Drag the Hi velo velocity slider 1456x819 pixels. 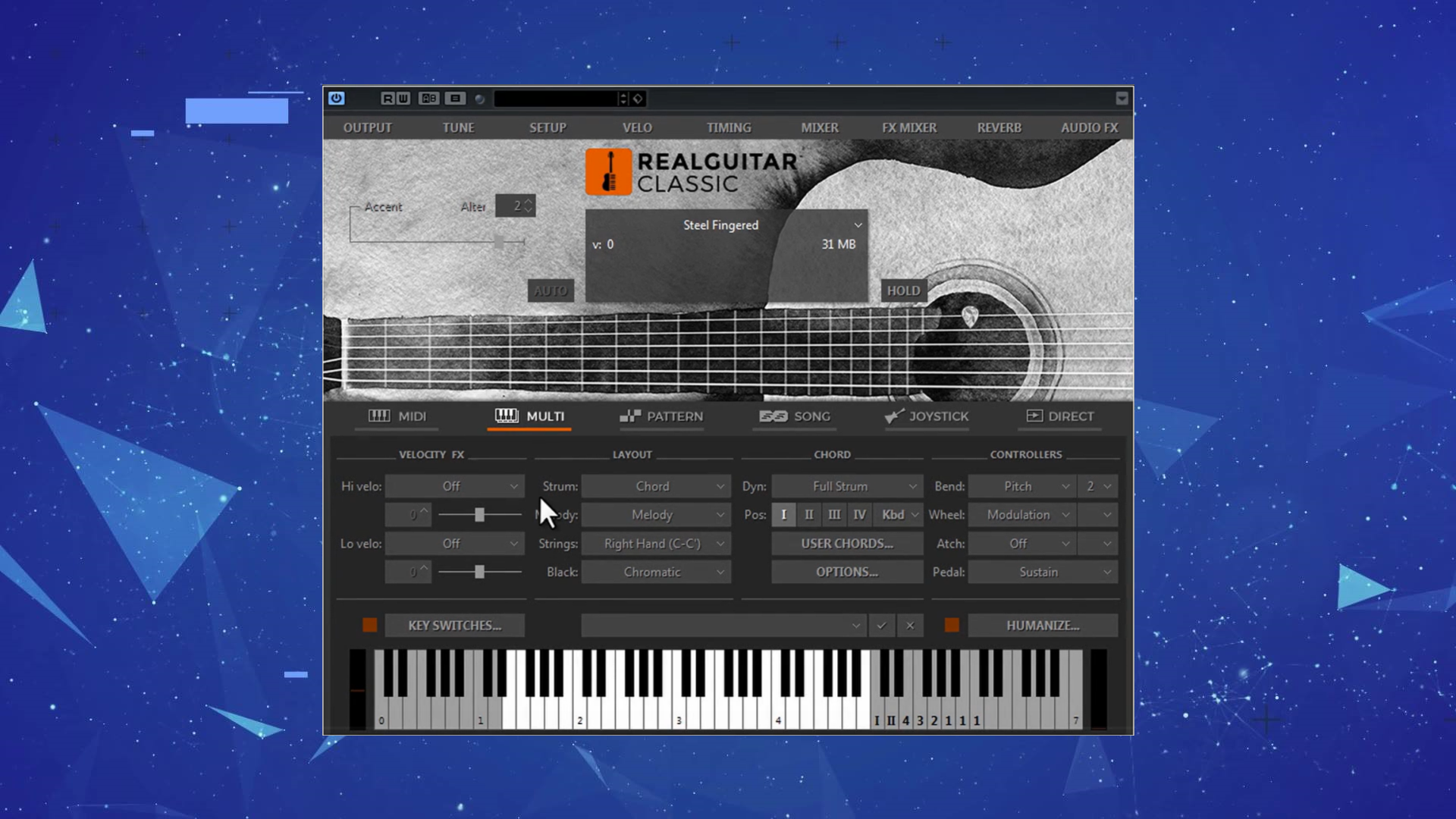[x=479, y=515]
